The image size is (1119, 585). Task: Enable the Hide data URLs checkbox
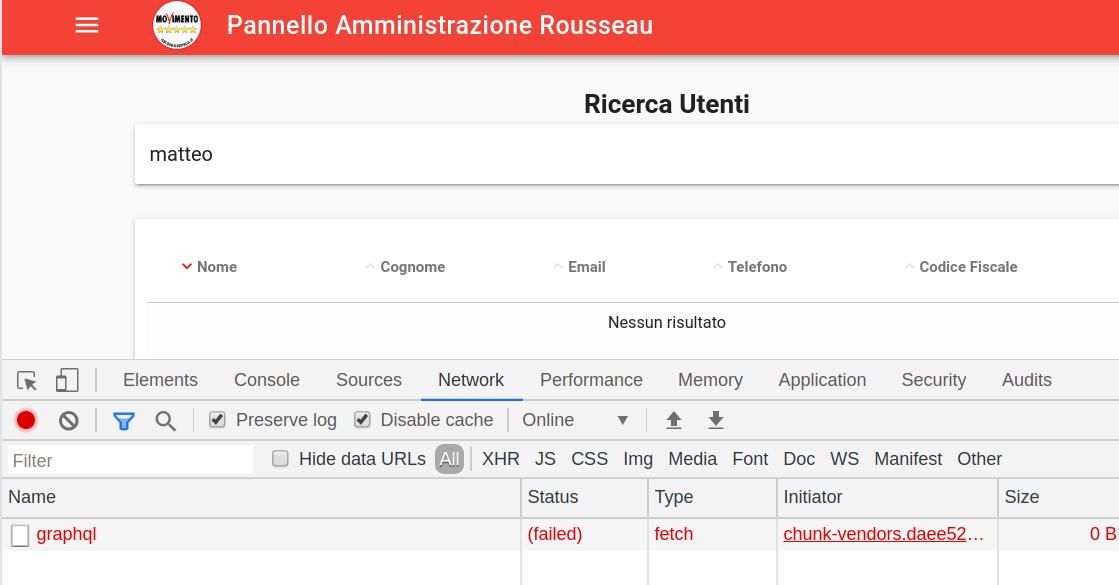280,459
